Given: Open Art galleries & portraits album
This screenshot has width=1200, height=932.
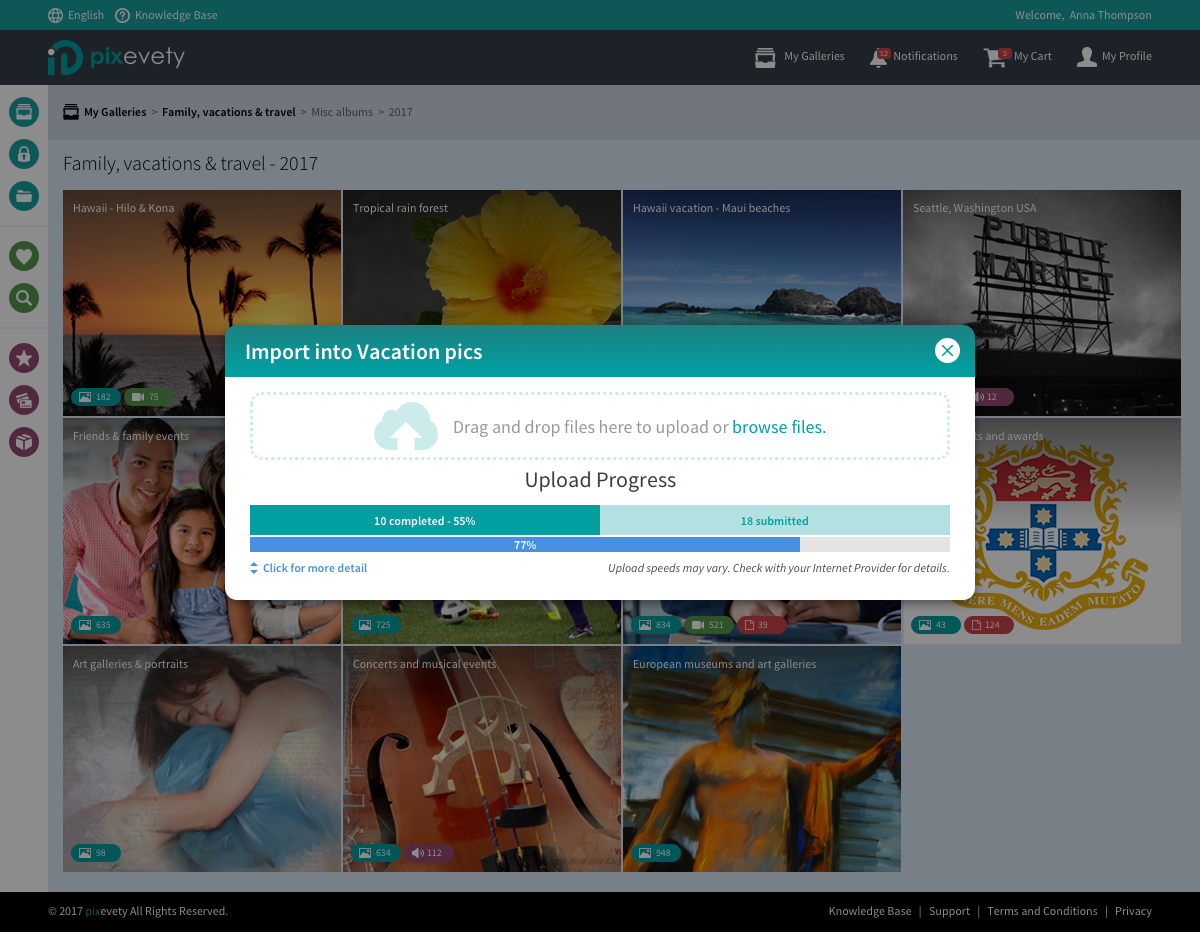Looking at the screenshot, I should tap(202, 759).
